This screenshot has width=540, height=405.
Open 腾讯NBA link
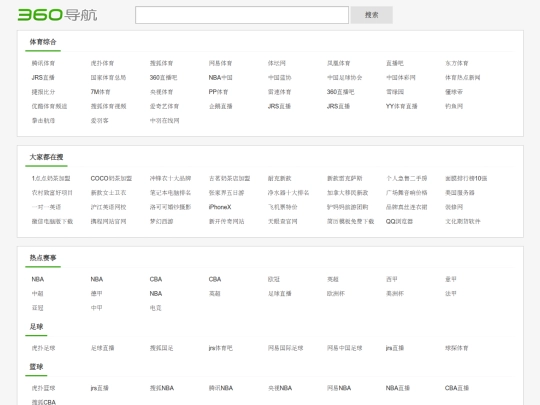[221, 388]
